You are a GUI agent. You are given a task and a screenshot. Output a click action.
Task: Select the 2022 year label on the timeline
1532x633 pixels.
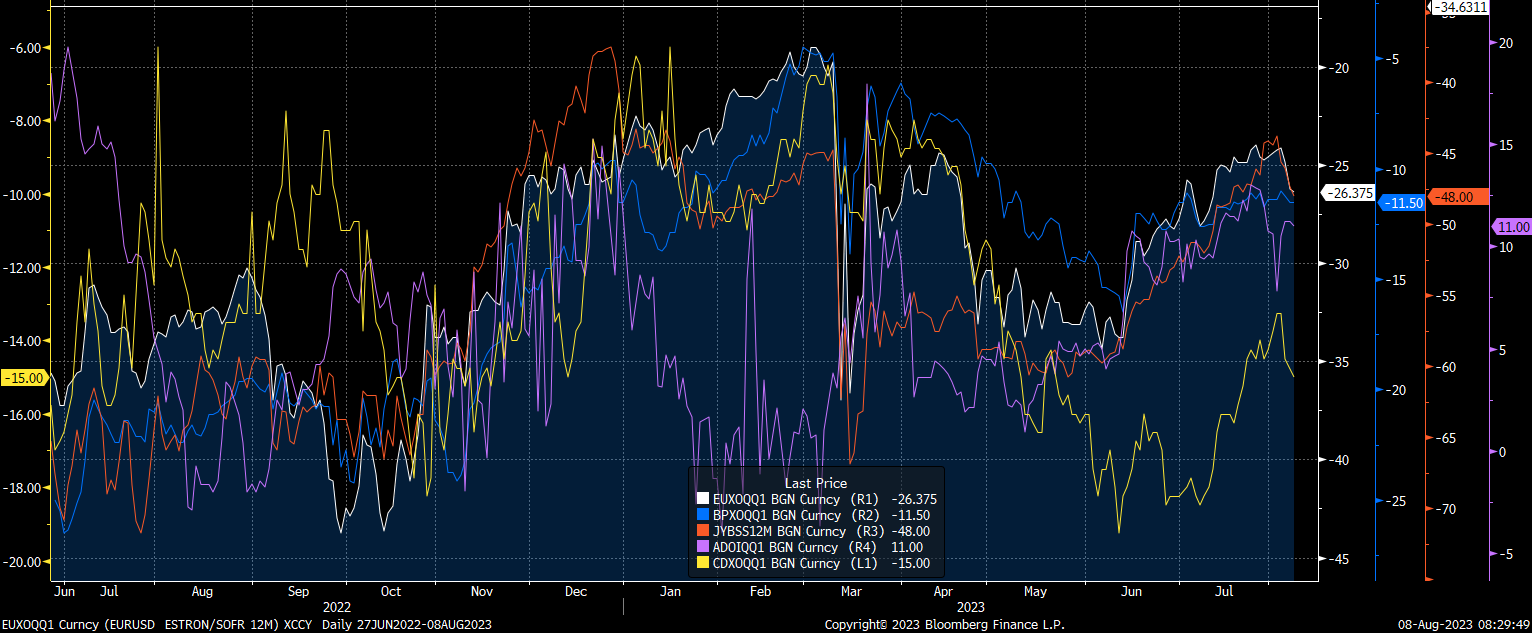coord(337,607)
